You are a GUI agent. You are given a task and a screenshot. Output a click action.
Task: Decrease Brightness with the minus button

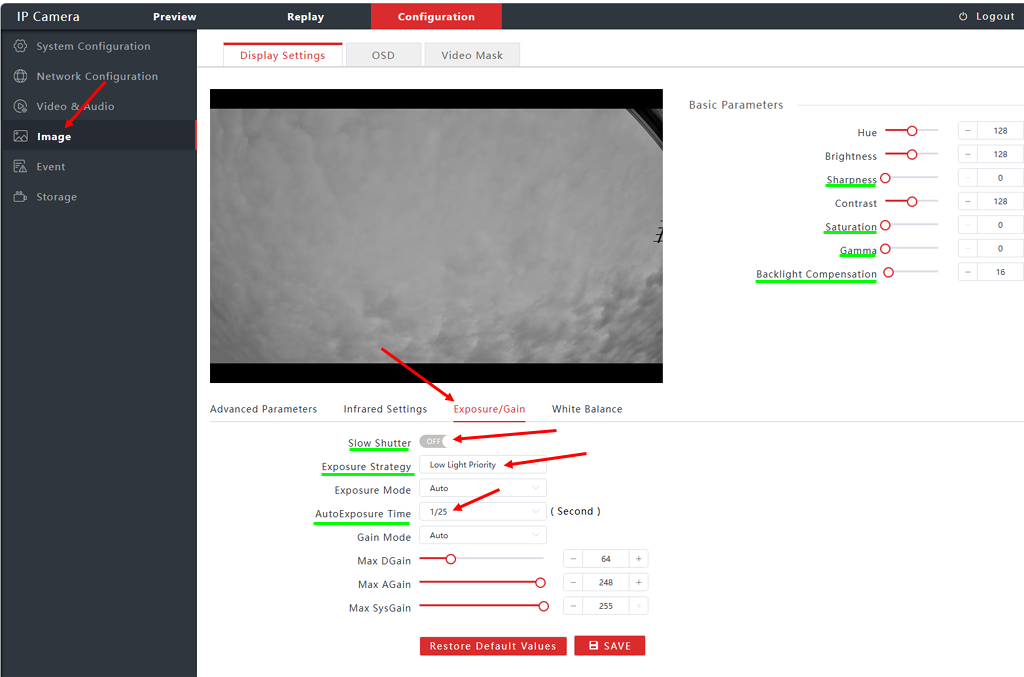point(968,154)
